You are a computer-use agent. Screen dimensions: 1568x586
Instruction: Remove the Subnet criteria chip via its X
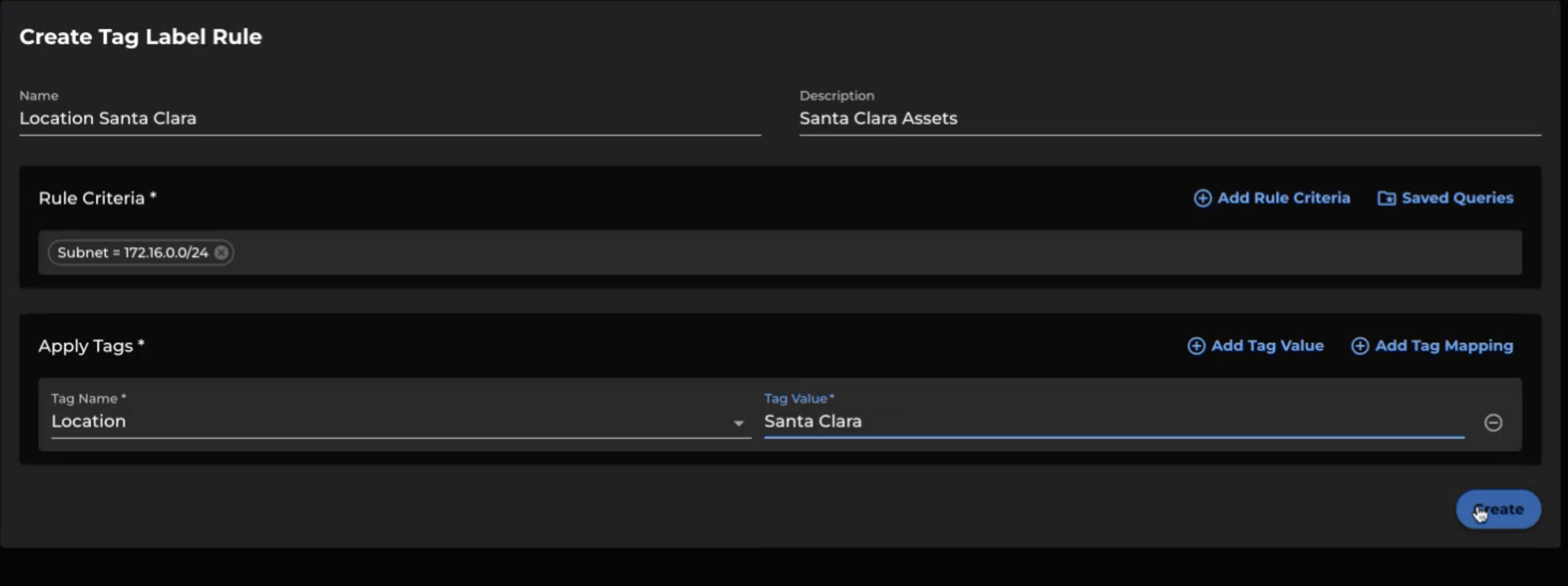click(x=222, y=253)
